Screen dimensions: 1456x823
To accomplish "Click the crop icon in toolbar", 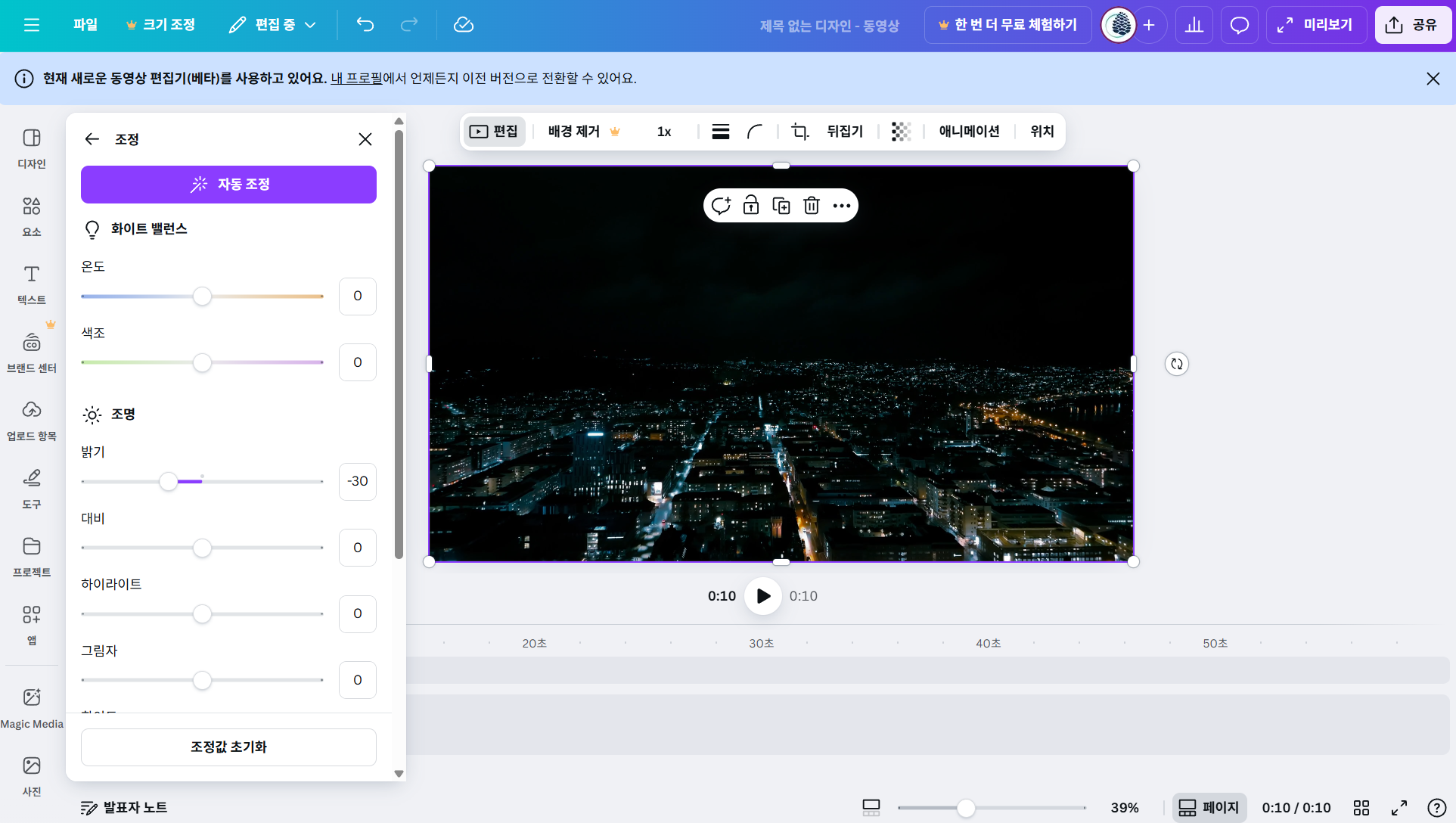I will [x=799, y=132].
